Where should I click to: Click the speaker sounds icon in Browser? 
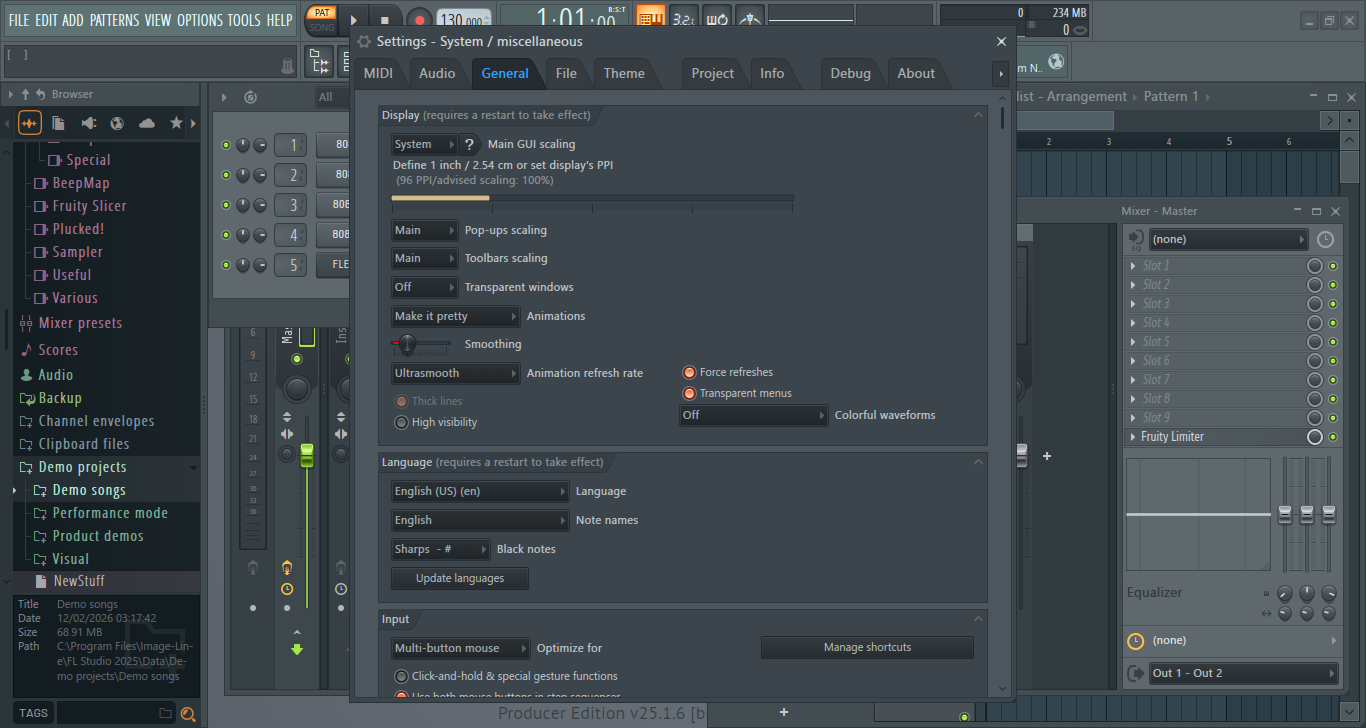click(88, 123)
